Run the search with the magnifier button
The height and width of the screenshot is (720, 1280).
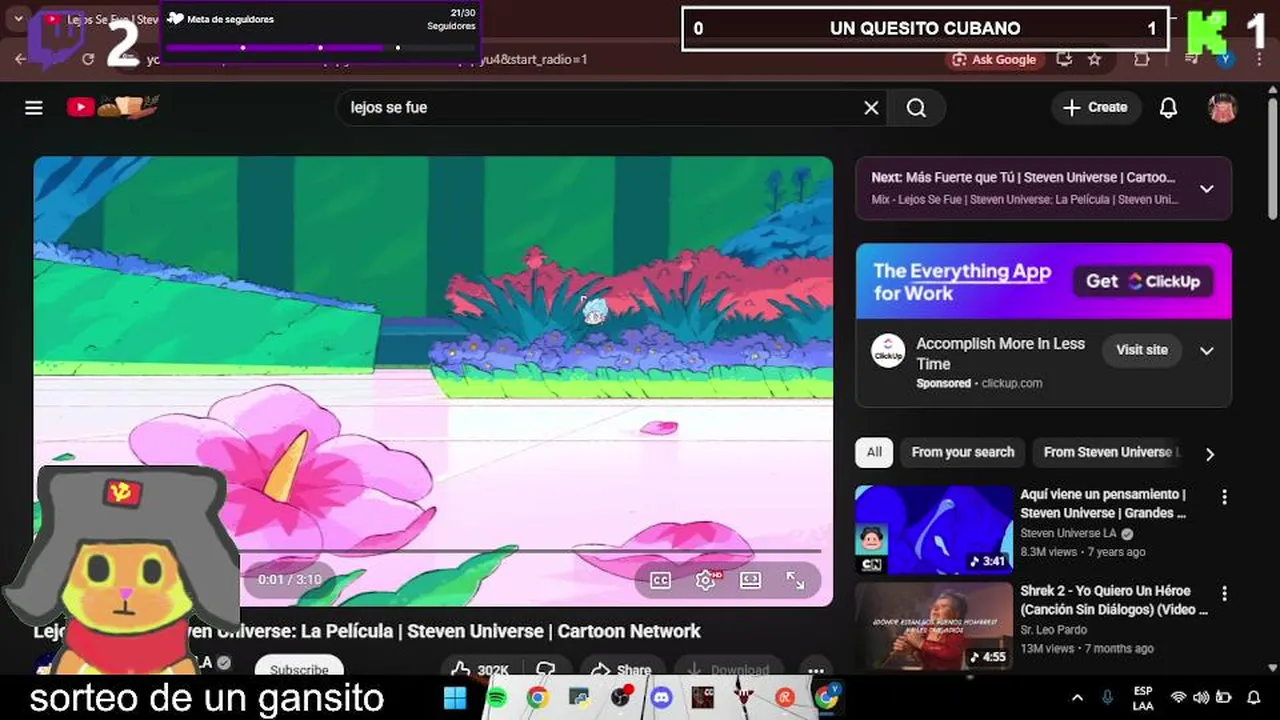916,108
